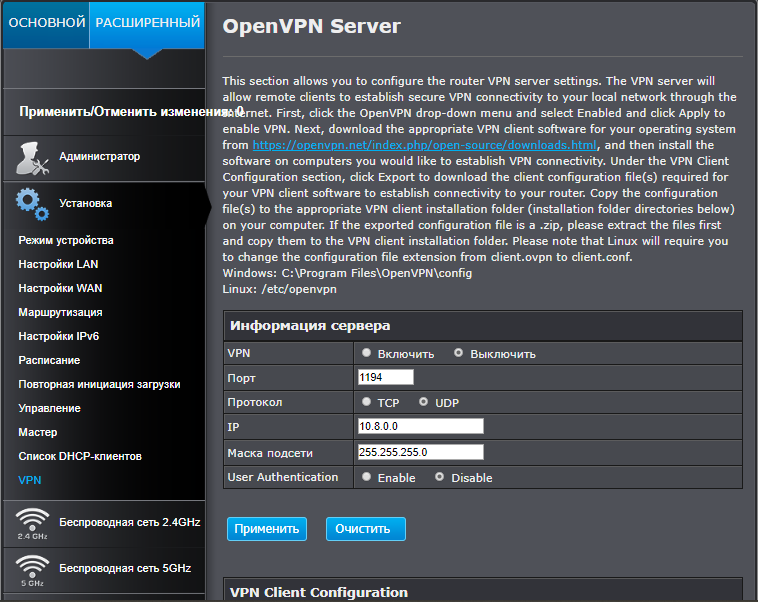758x602 pixels.
Task: Expand Беспроводная сеть 5GHz section
Action: coord(104,570)
